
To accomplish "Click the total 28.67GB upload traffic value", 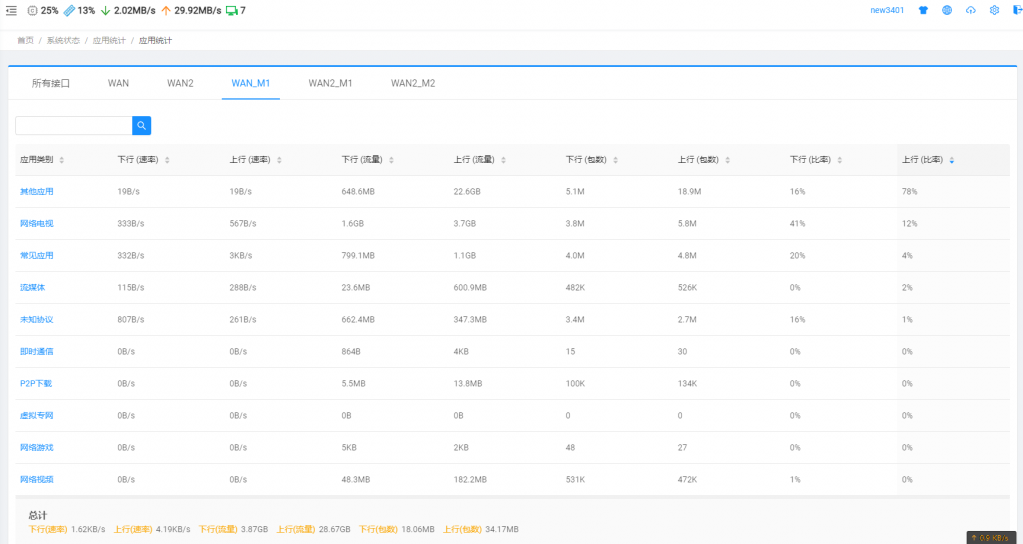I will 335,529.
